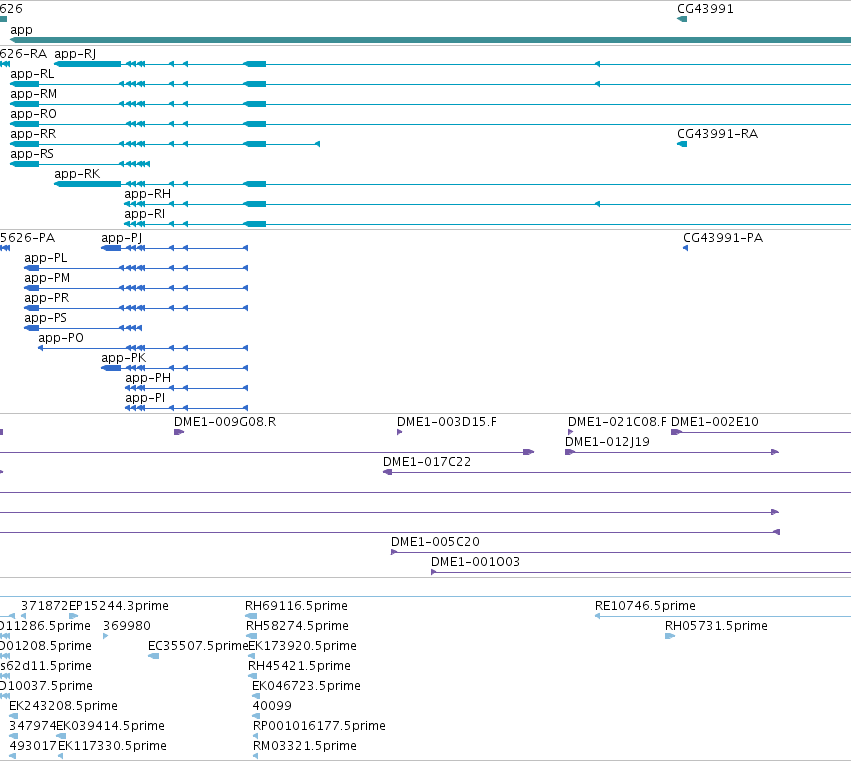Select the EK117330.5prime EST label
The width and height of the screenshot is (851, 761).
(112, 746)
